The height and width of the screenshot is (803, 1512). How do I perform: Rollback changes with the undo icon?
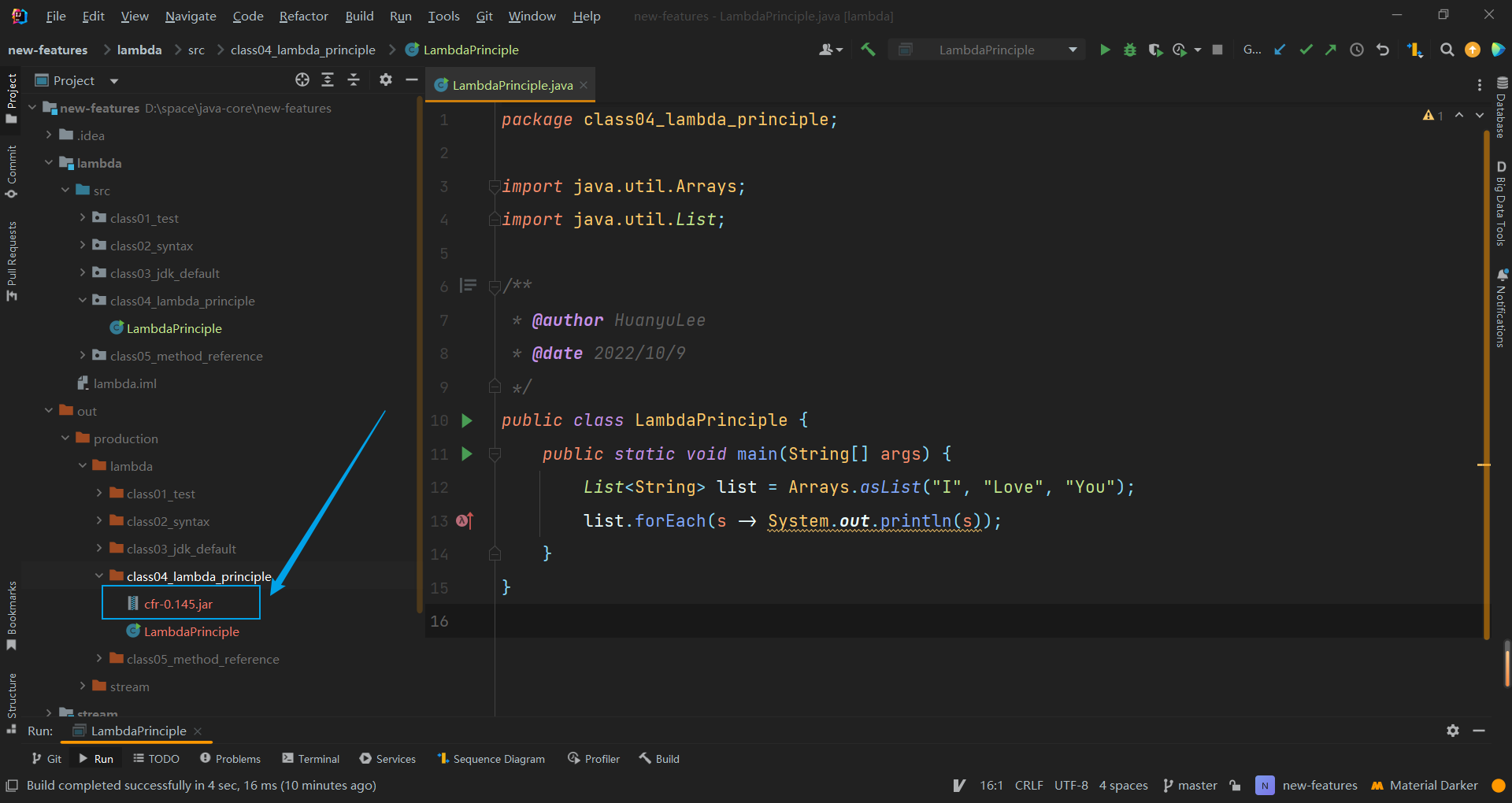tap(1383, 50)
